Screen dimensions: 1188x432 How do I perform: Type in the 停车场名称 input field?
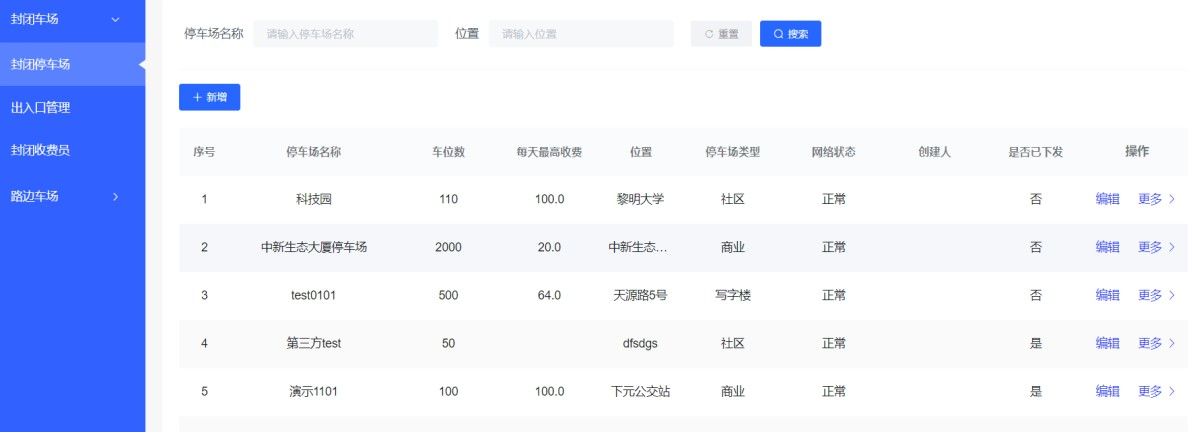pyautogui.click(x=345, y=34)
